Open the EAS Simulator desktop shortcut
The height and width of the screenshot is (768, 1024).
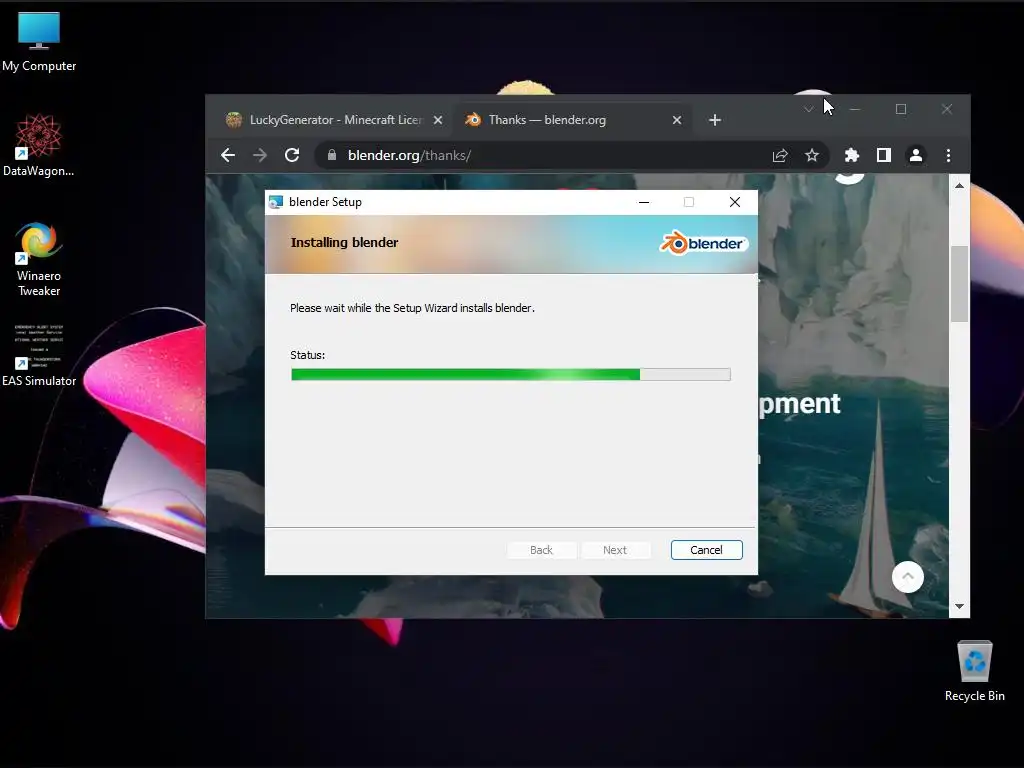(39, 355)
